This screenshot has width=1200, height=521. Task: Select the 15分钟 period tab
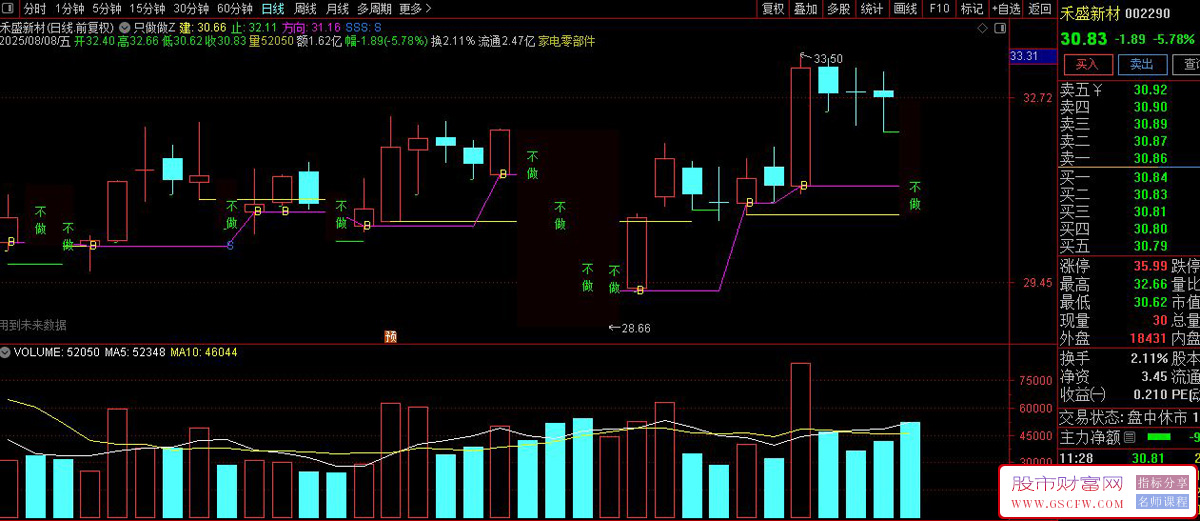146,8
